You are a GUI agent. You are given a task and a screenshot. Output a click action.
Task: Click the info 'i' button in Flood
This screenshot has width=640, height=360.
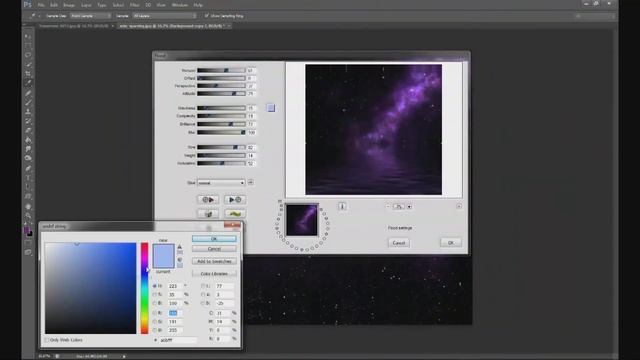coord(342,207)
